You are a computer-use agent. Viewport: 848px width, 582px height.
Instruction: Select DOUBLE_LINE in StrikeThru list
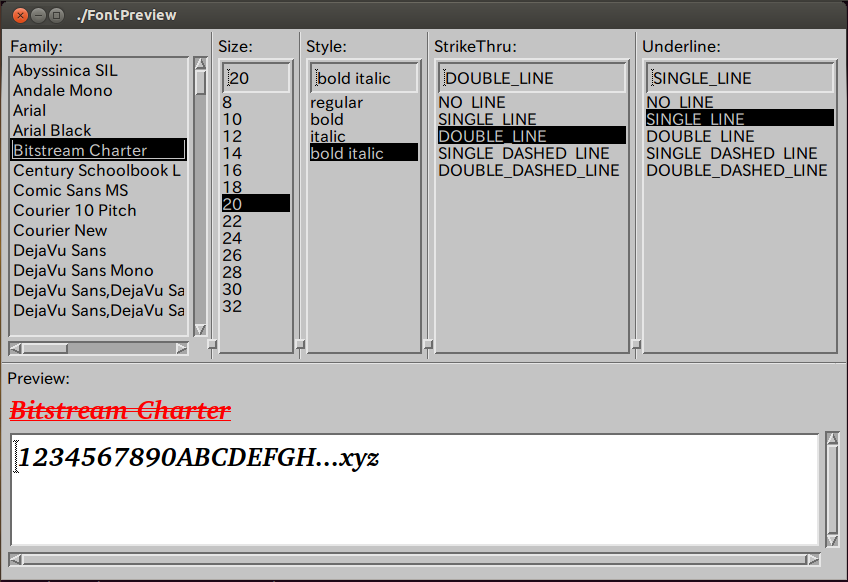(x=532, y=136)
